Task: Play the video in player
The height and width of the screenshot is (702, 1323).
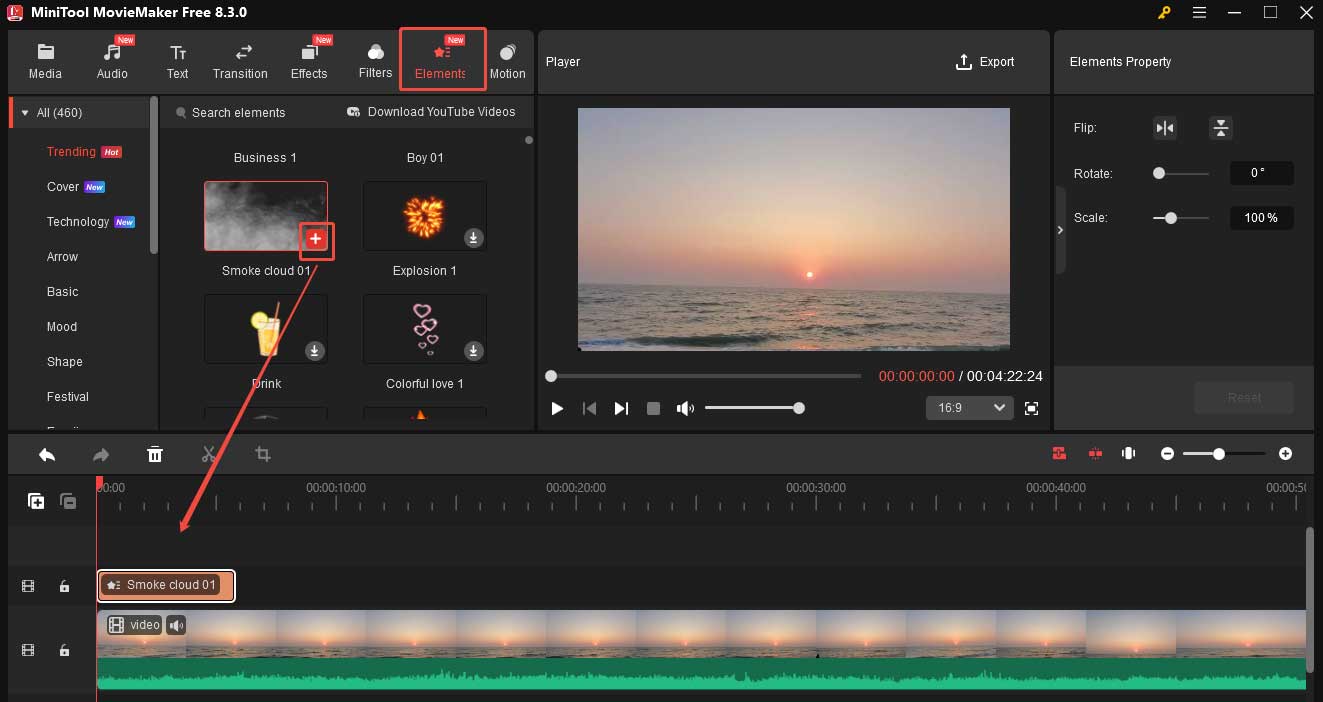Action: tap(558, 408)
